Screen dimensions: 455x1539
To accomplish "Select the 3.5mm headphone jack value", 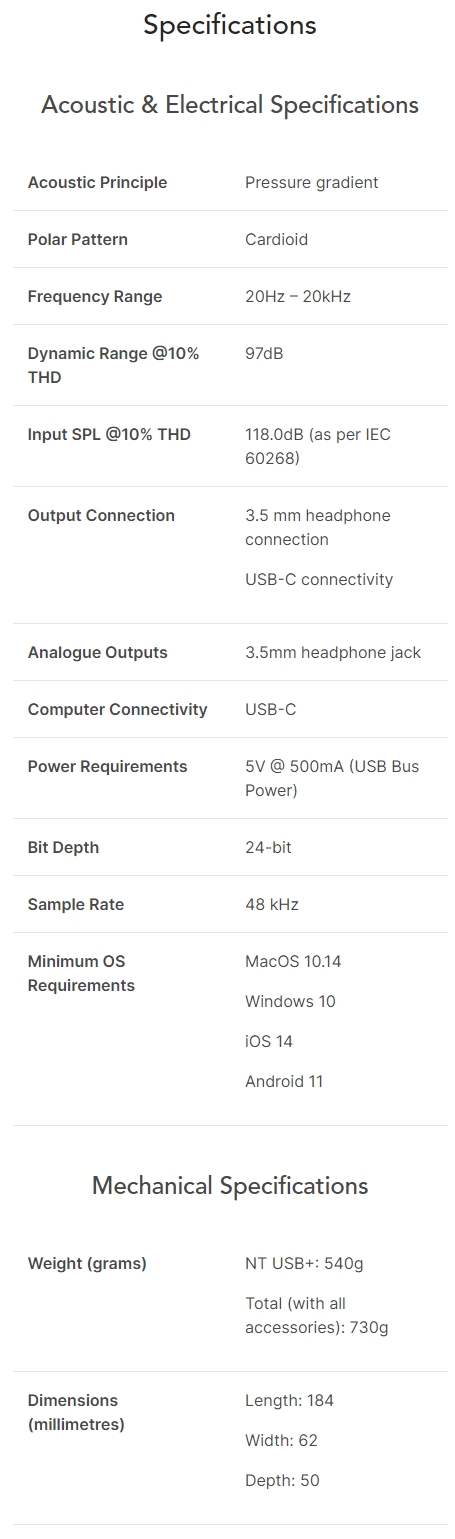I will click(x=333, y=652).
